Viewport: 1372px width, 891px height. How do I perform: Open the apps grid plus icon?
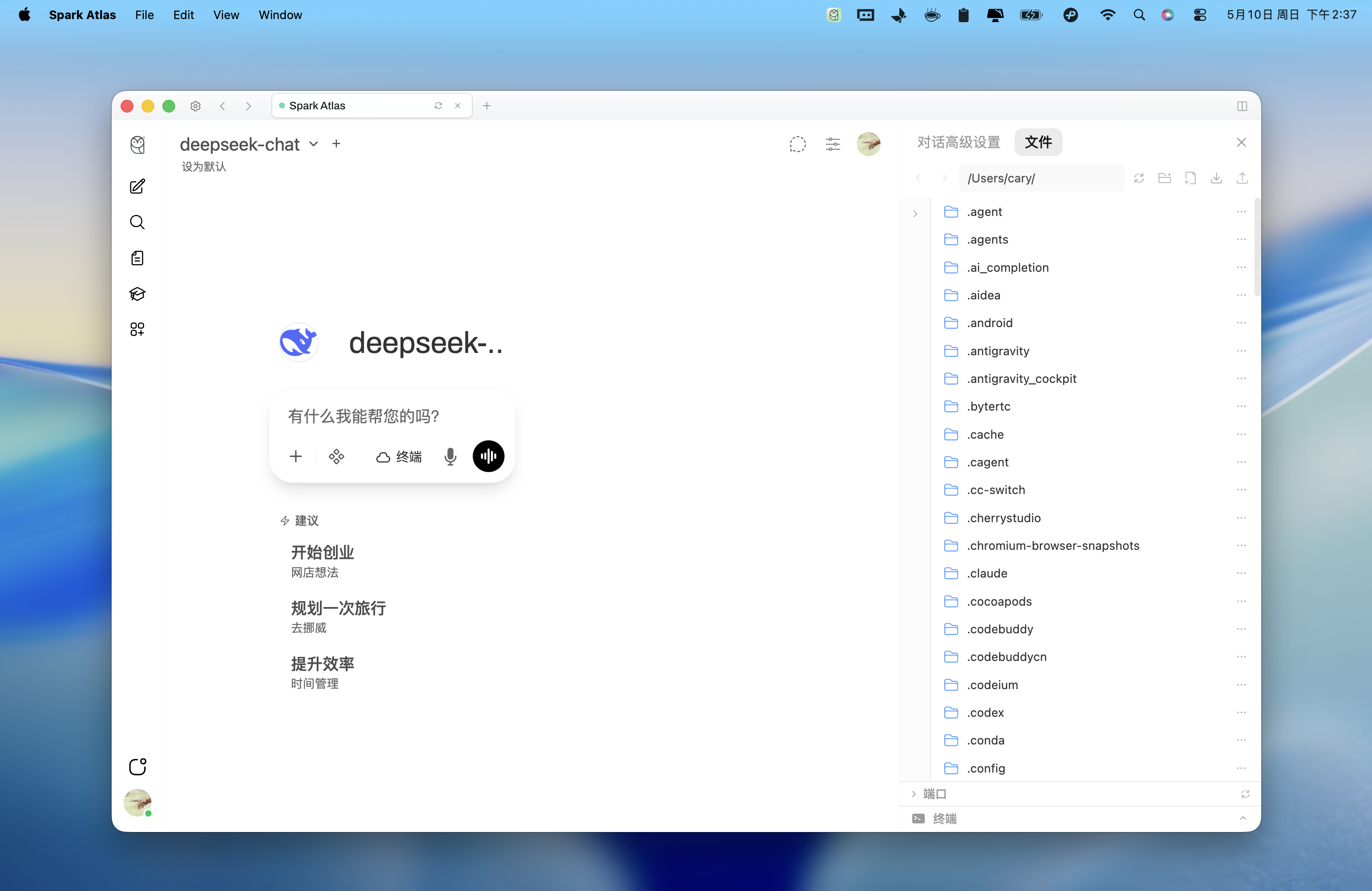(137, 329)
